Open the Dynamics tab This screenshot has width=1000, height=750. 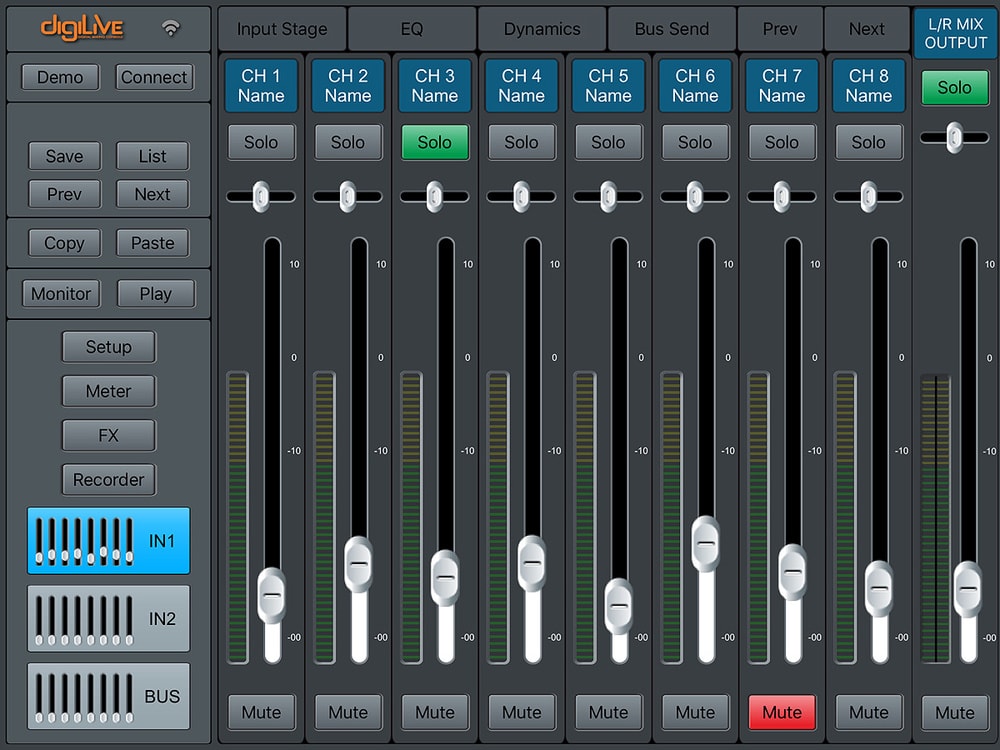click(542, 29)
